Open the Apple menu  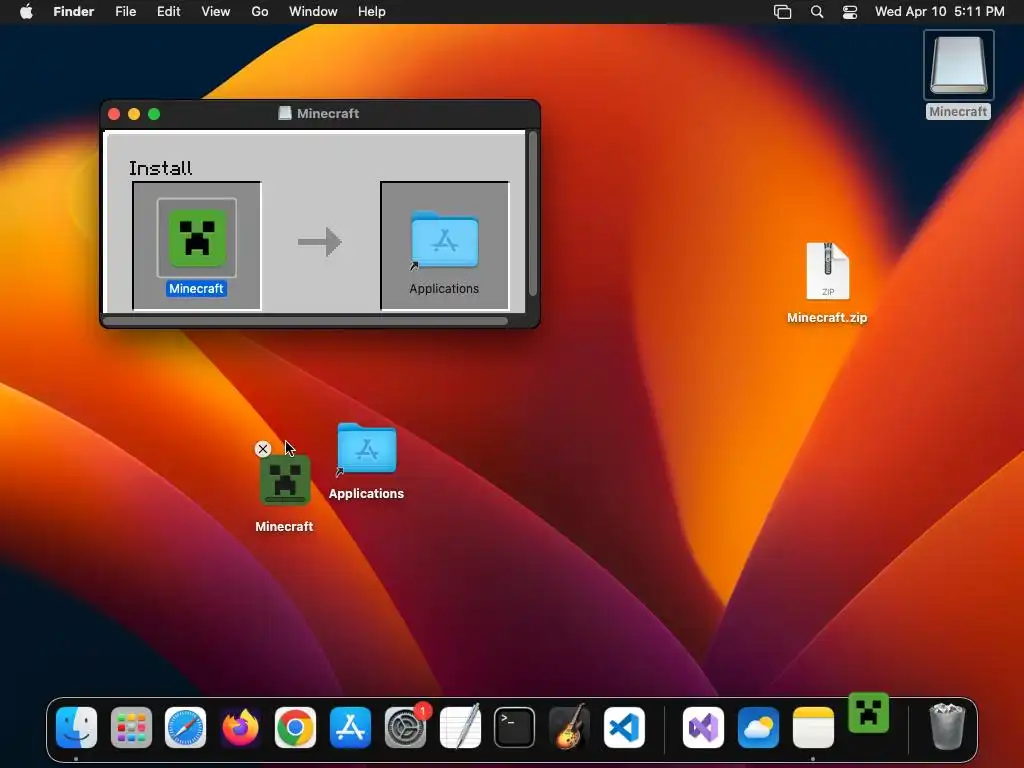pyautogui.click(x=26, y=12)
